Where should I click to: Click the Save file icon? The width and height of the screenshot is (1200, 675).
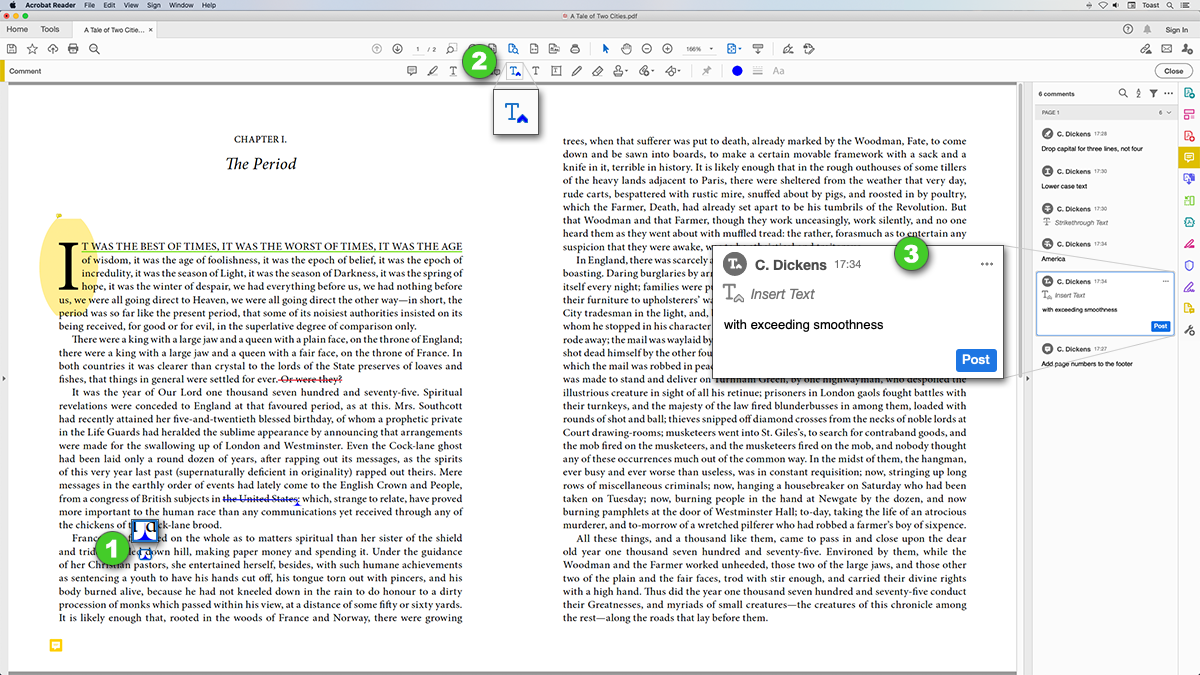click(11, 48)
